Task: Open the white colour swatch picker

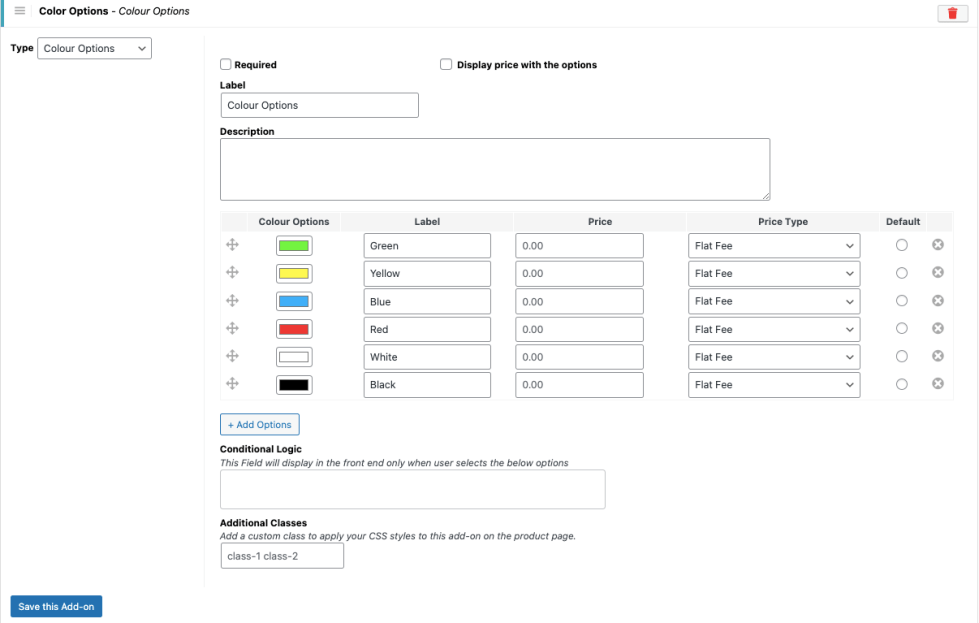Action: click(x=294, y=357)
